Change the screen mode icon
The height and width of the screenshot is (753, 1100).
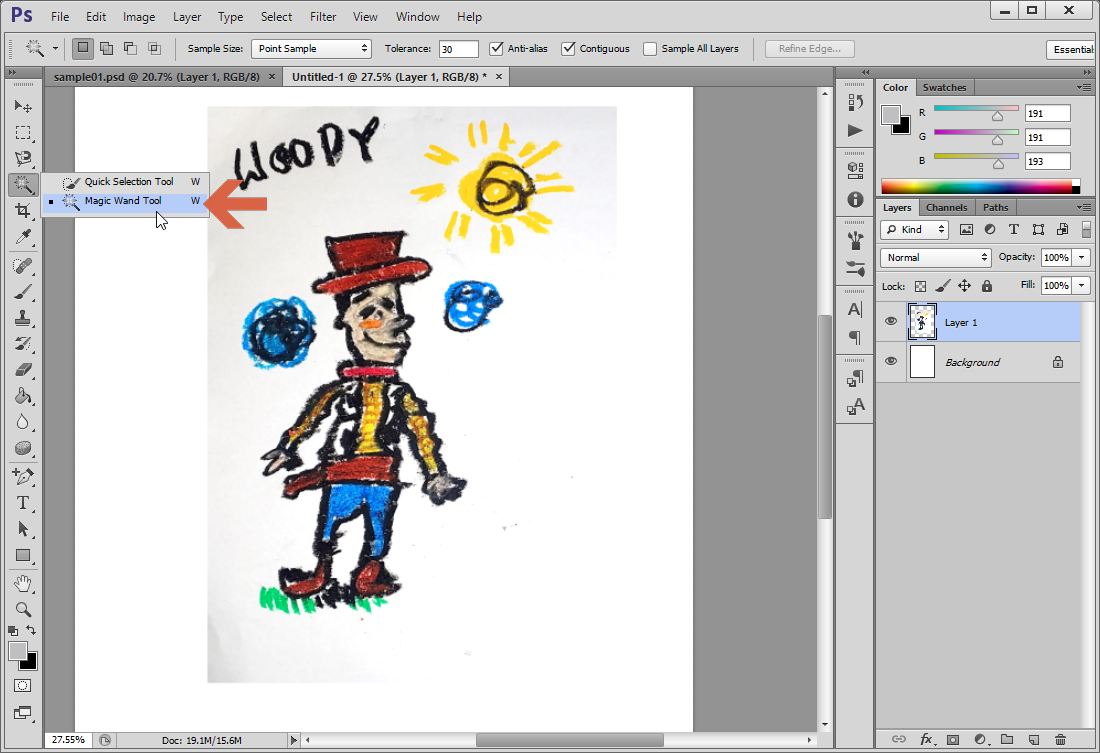click(x=22, y=713)
